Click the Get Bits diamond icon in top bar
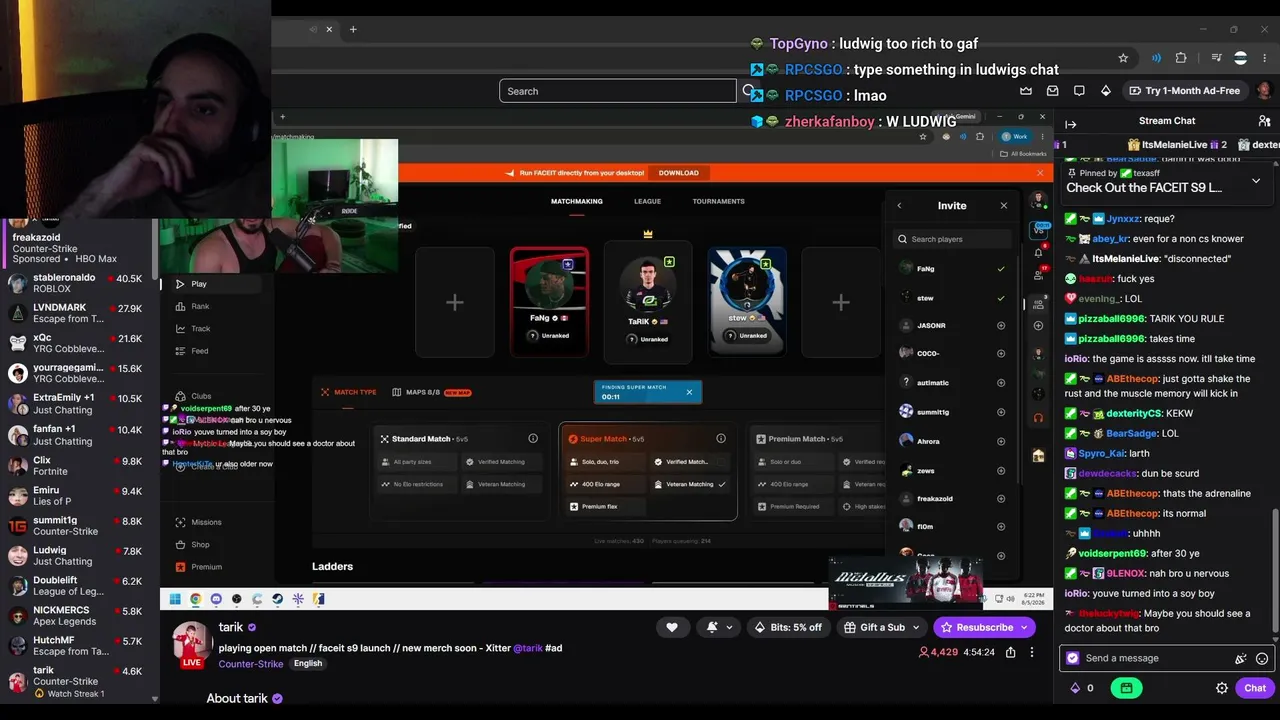1280x720 pixels. [1105, 91]
